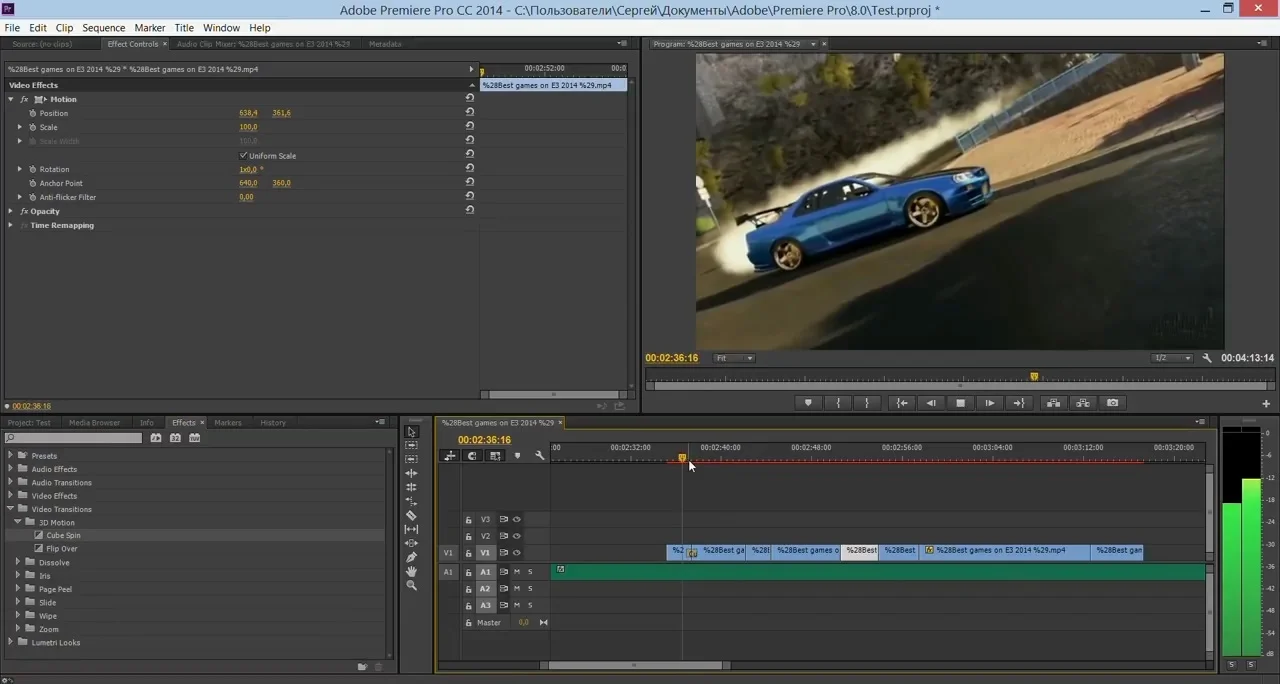Switch to the Metadata tab
The height and width of the screenshot is (684, 1280).
pos(385,44)
